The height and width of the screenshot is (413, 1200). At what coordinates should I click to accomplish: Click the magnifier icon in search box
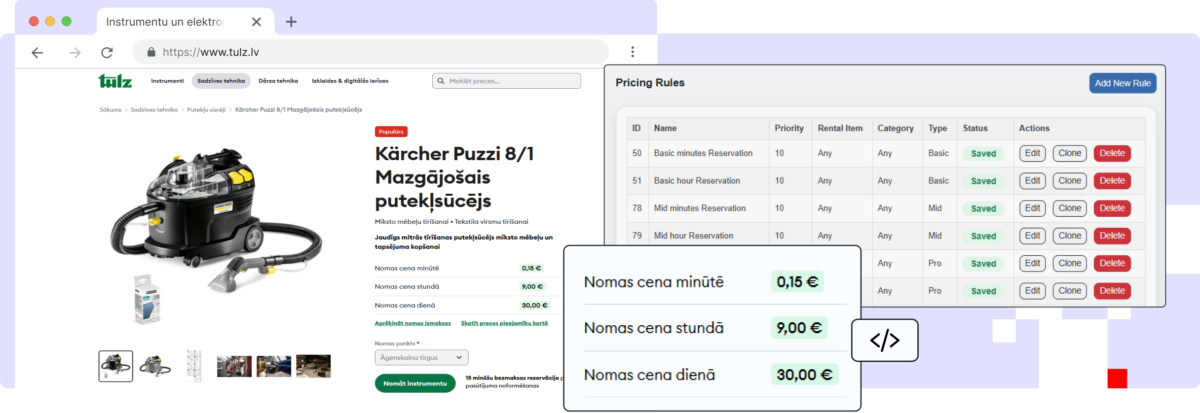tap(441, 81)
